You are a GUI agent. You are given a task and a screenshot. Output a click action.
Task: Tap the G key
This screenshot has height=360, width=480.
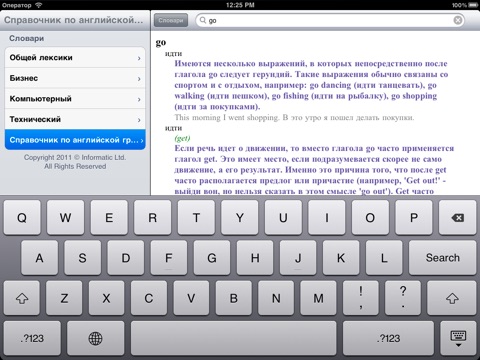pyautogui.click(x=212, y=258)
